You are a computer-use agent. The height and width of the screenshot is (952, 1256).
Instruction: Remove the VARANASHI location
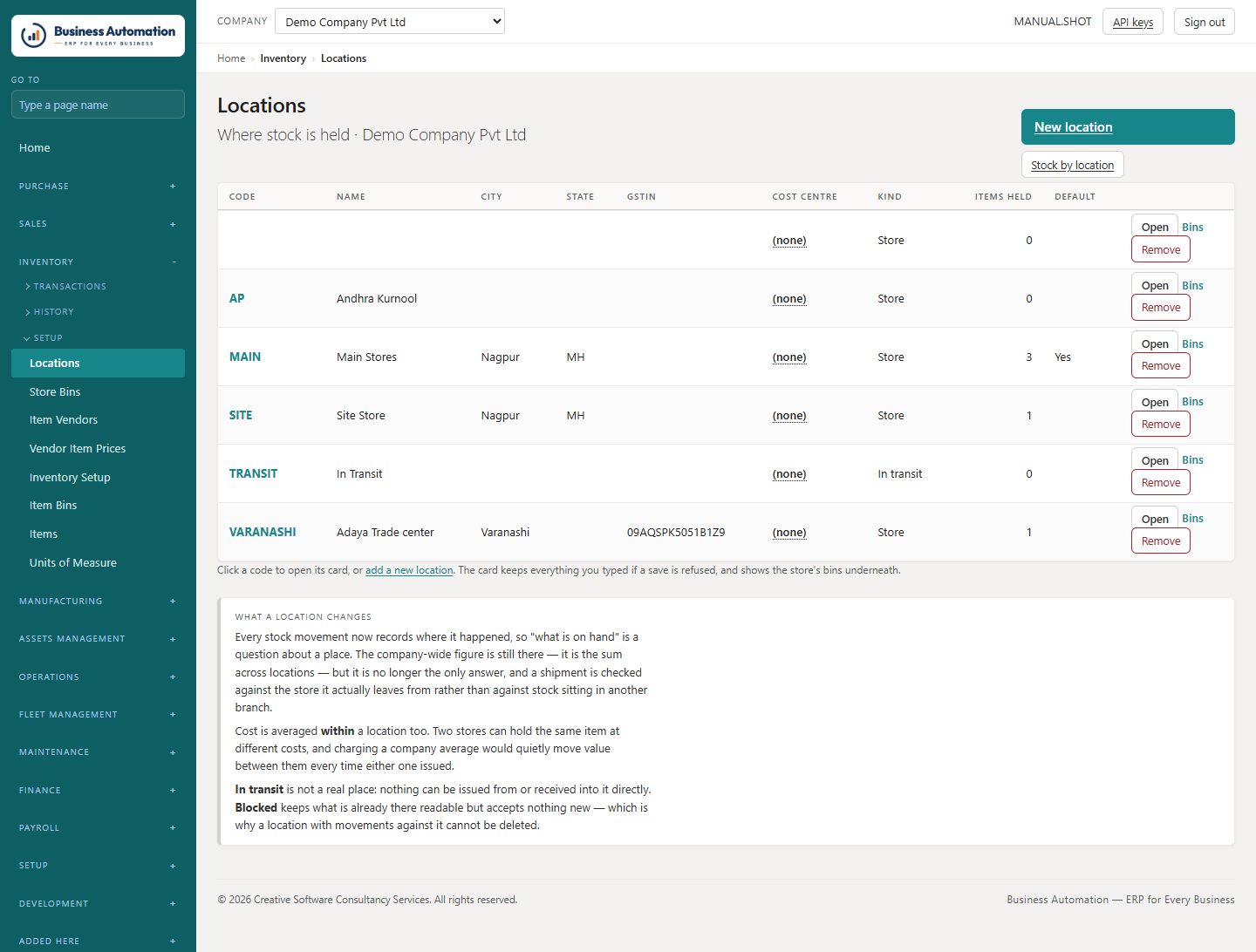[x=1161, y=541]
